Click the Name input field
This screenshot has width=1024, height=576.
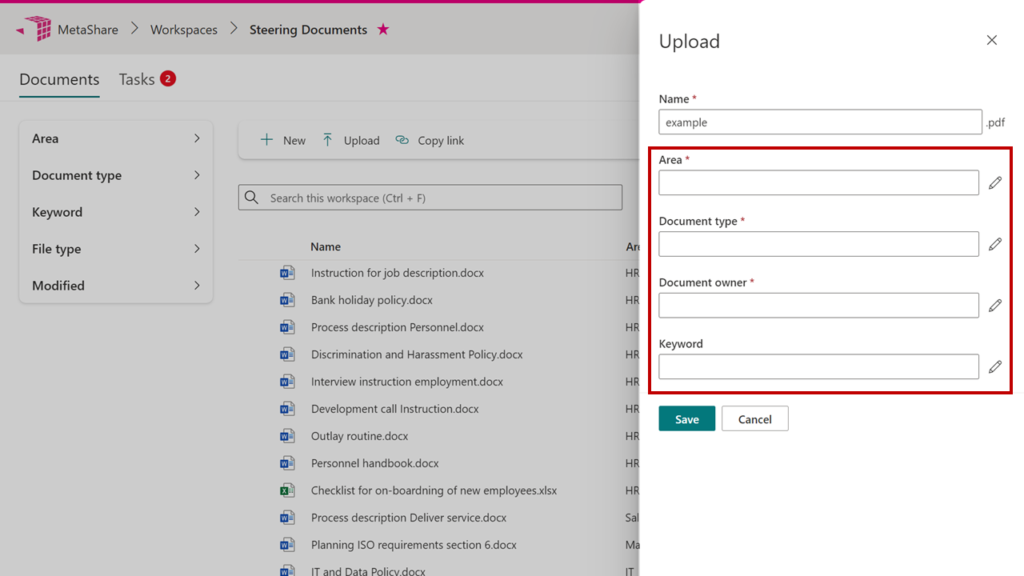819,122
